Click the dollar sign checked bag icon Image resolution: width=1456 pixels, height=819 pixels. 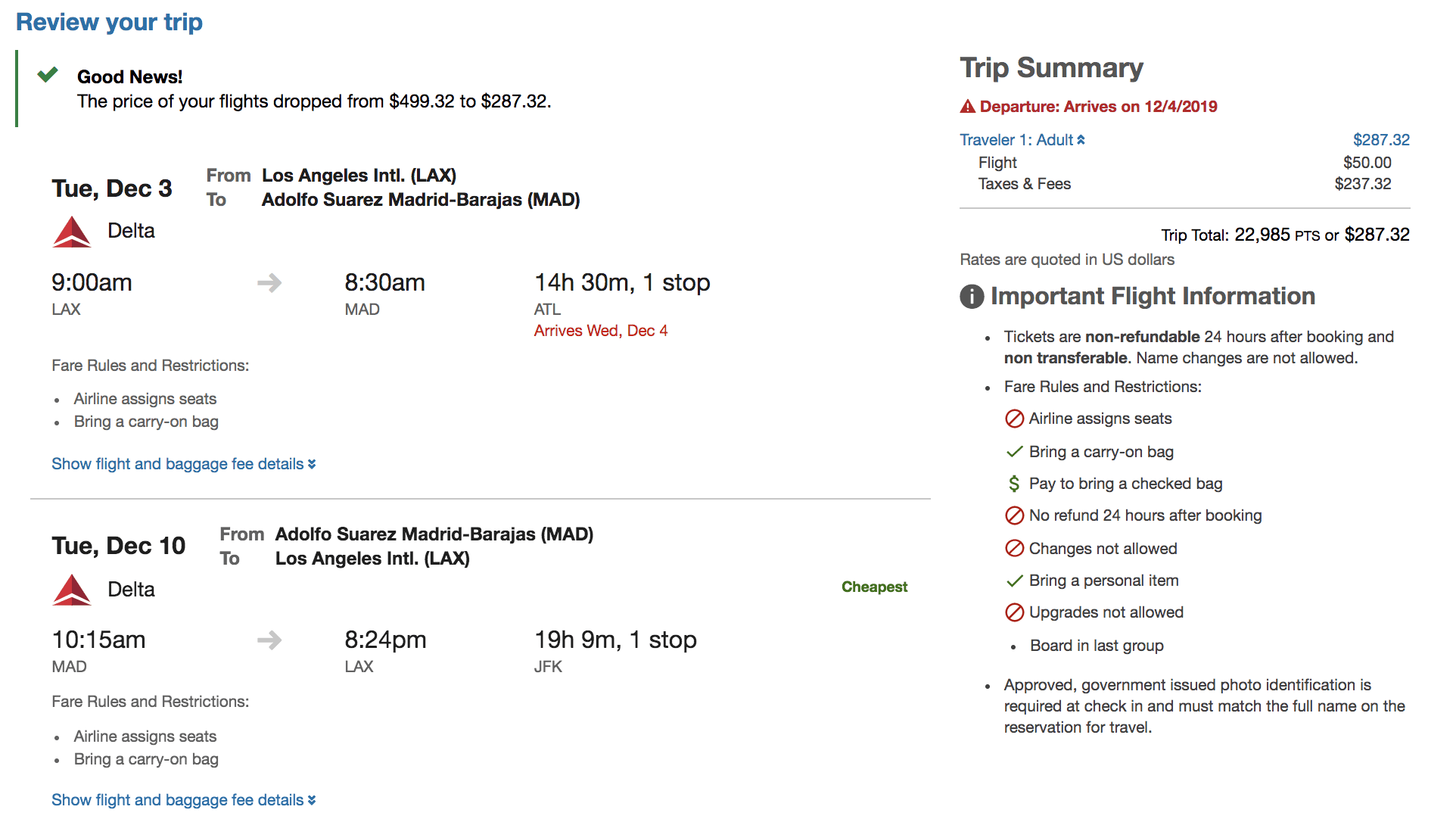tap(1014, 484)
